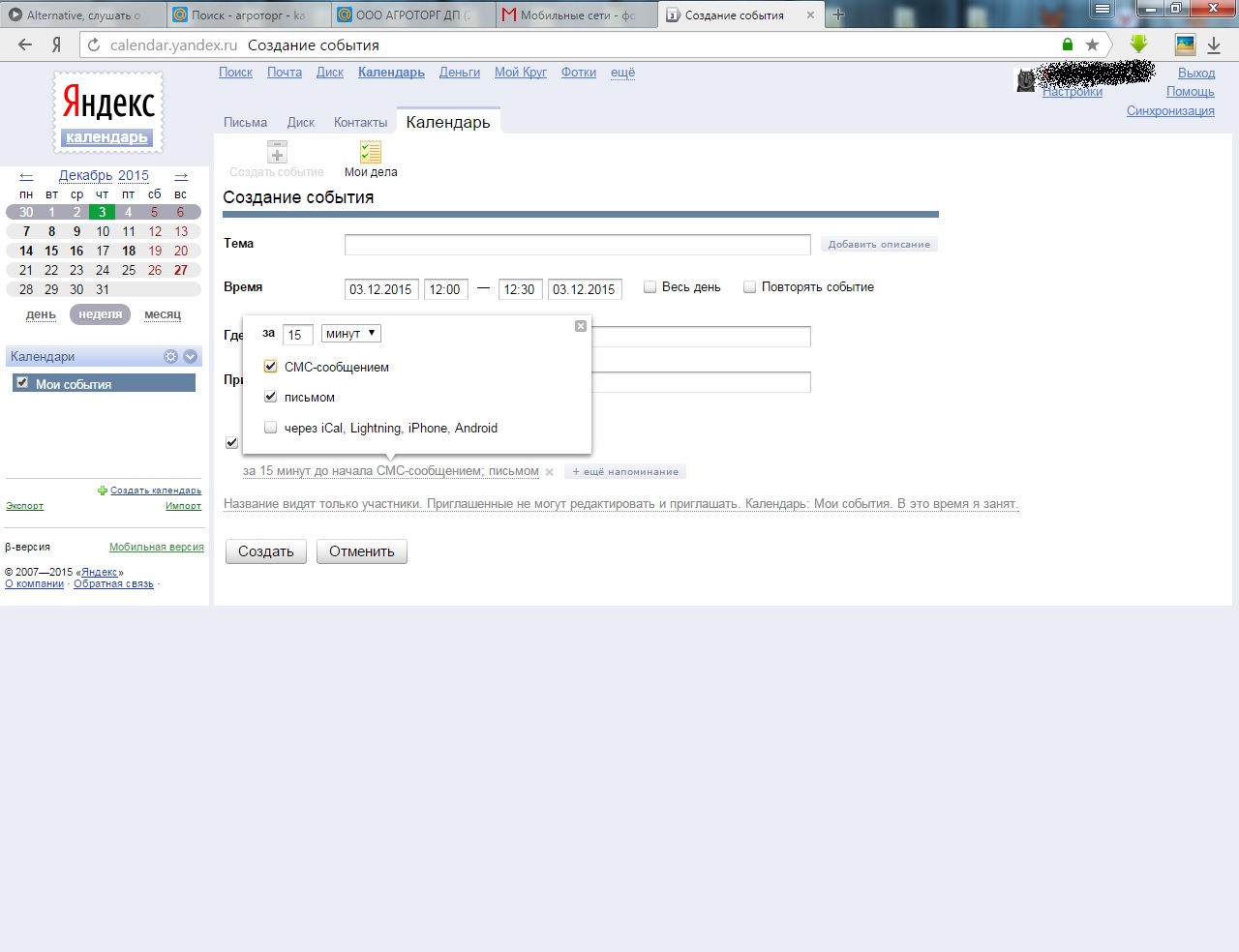Open calendars settings gear icon

171,356
